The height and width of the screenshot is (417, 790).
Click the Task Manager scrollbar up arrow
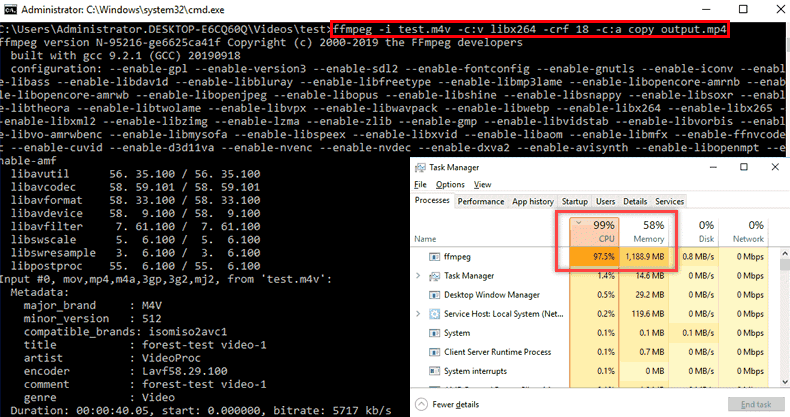coord(784,253)
